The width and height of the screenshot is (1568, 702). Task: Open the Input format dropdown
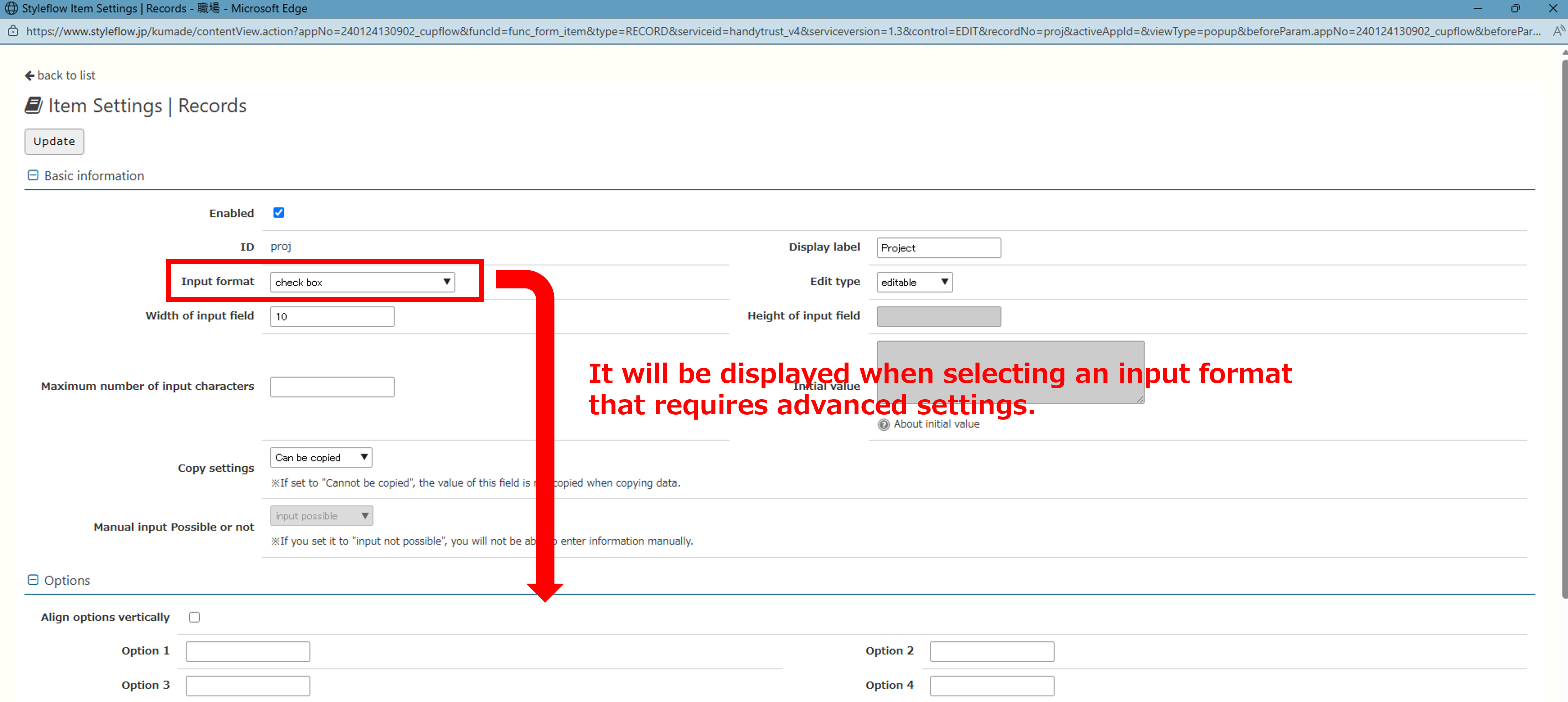click(362, 282)
